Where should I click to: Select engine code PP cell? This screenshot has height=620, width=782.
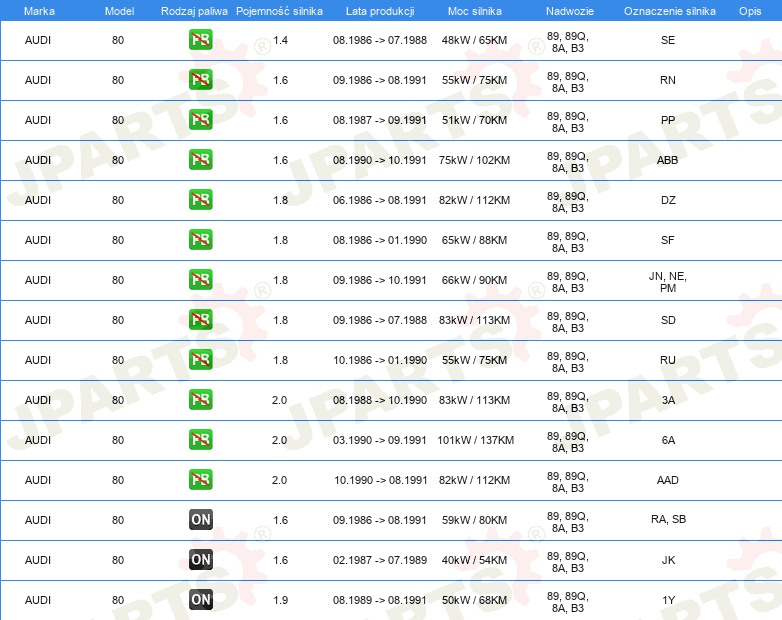pyautogui.click(x=668, y=120)
